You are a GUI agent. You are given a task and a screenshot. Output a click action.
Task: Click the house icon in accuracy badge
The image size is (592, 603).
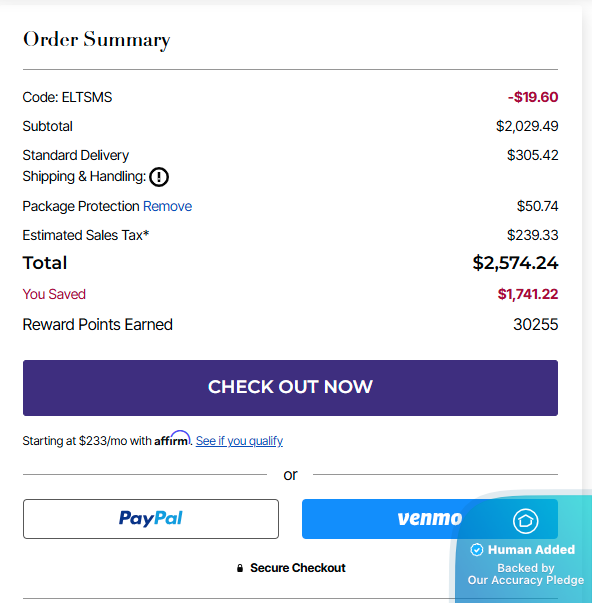point(525,521)
